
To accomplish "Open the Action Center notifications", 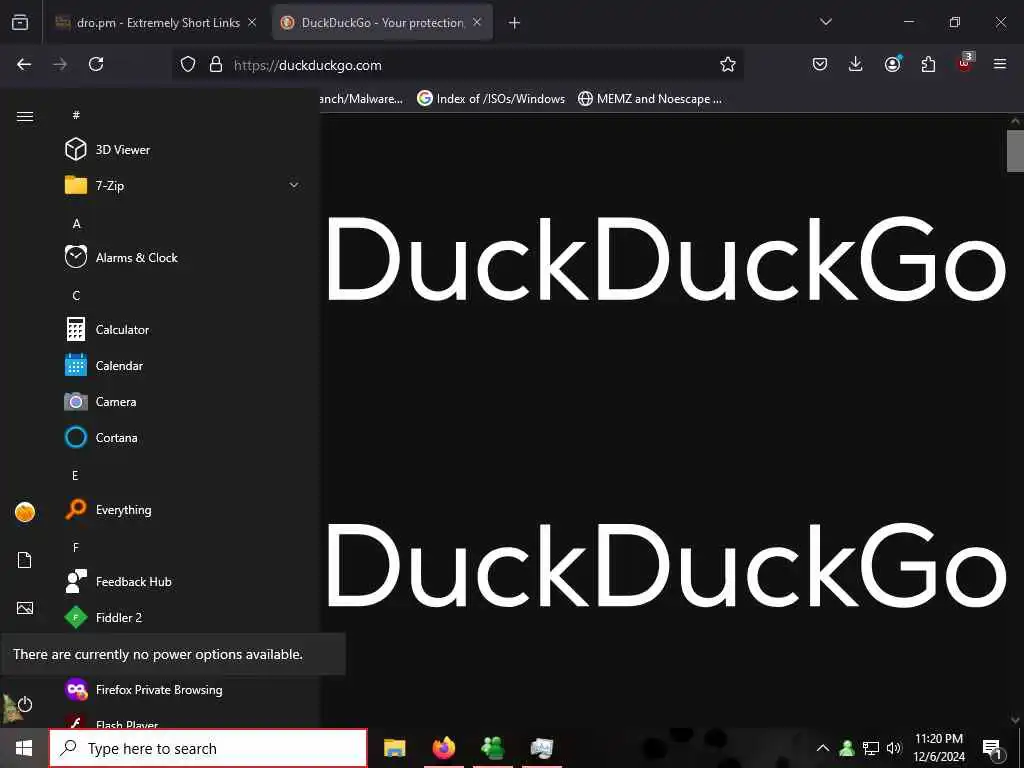I will click(x=992, y=749).
